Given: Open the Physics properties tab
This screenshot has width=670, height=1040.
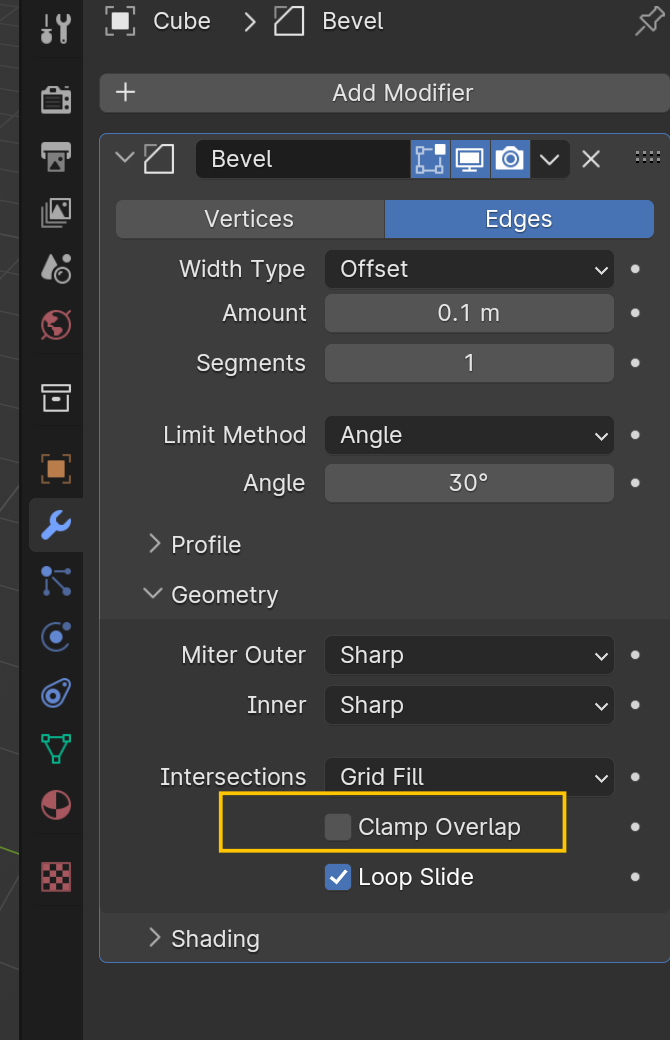Looking at the screenshot, I should pyautogui.click(x=56, y=635).
